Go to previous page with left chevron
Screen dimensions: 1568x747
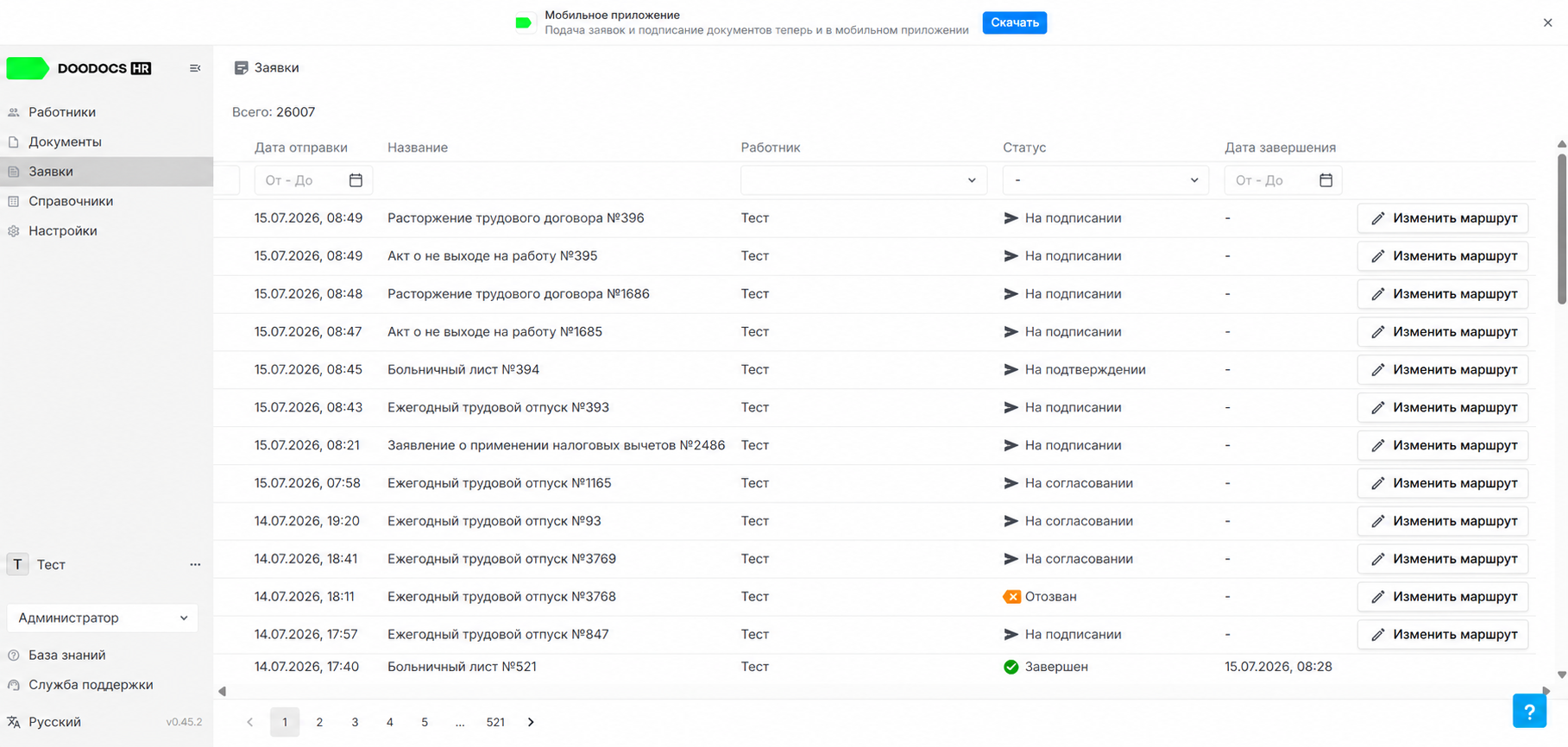(x=250, y=722)
